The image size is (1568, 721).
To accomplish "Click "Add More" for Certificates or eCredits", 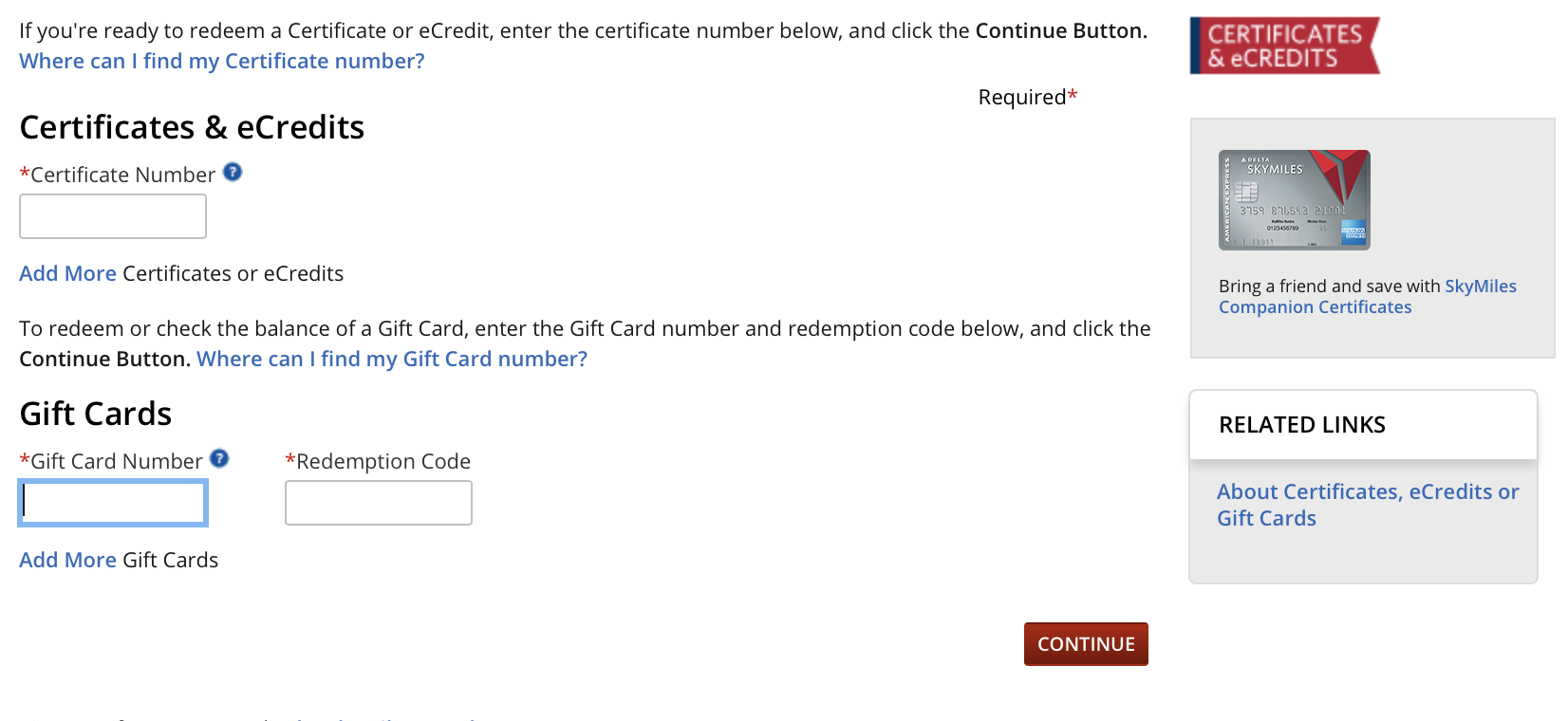I will tap(67, 274).
